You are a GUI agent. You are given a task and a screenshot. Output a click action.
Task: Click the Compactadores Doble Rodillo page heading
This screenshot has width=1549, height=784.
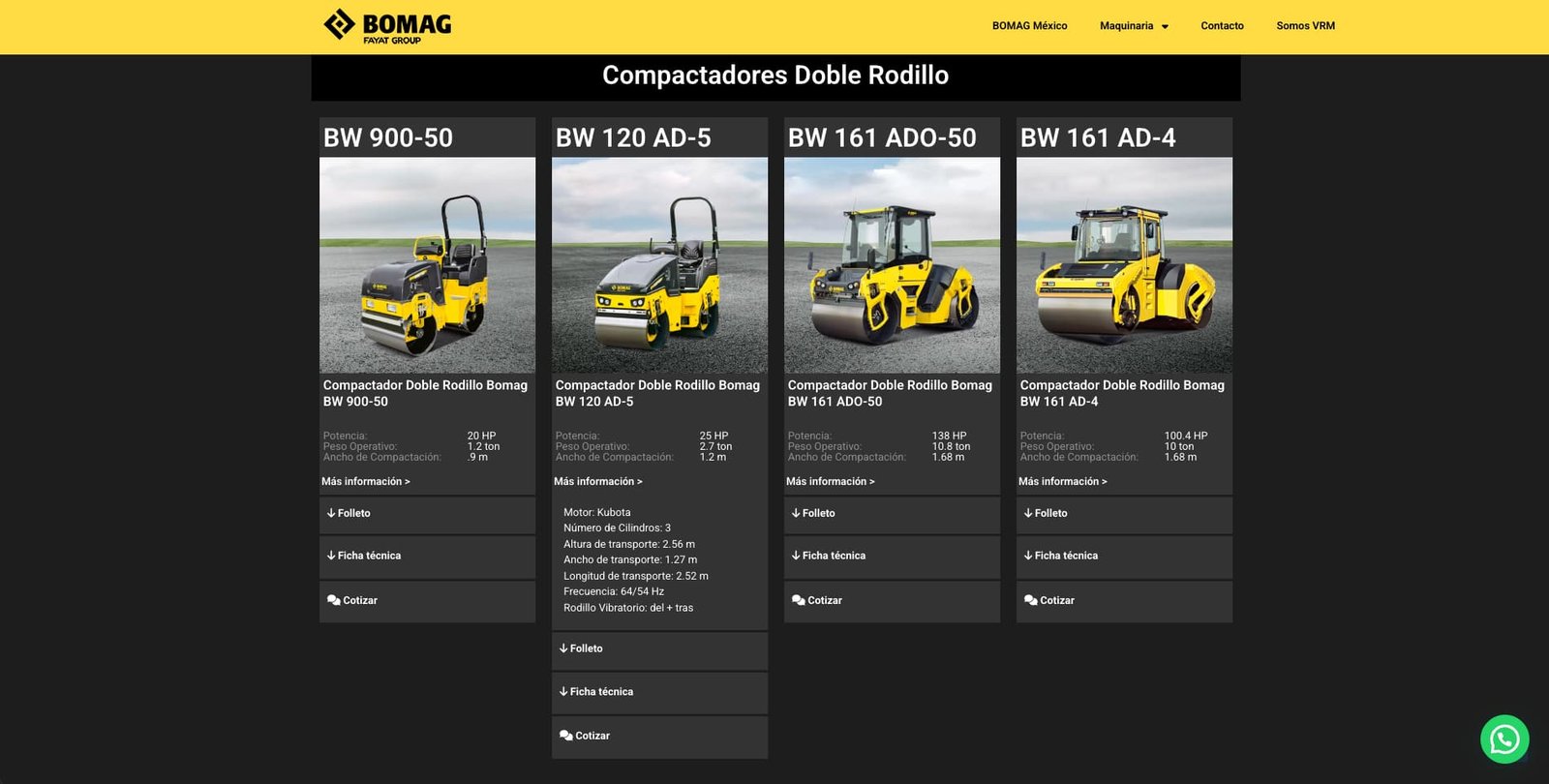tap(775, 75)
